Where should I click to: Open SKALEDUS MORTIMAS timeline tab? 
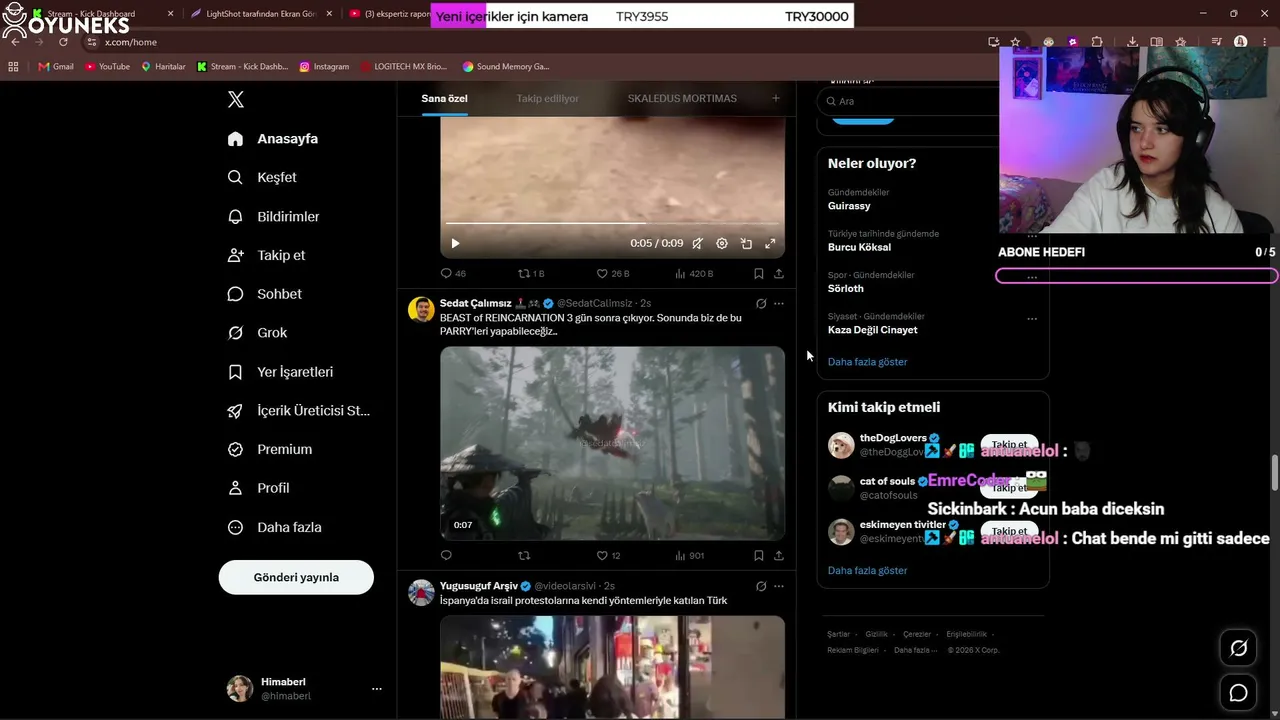pos(682,98)
